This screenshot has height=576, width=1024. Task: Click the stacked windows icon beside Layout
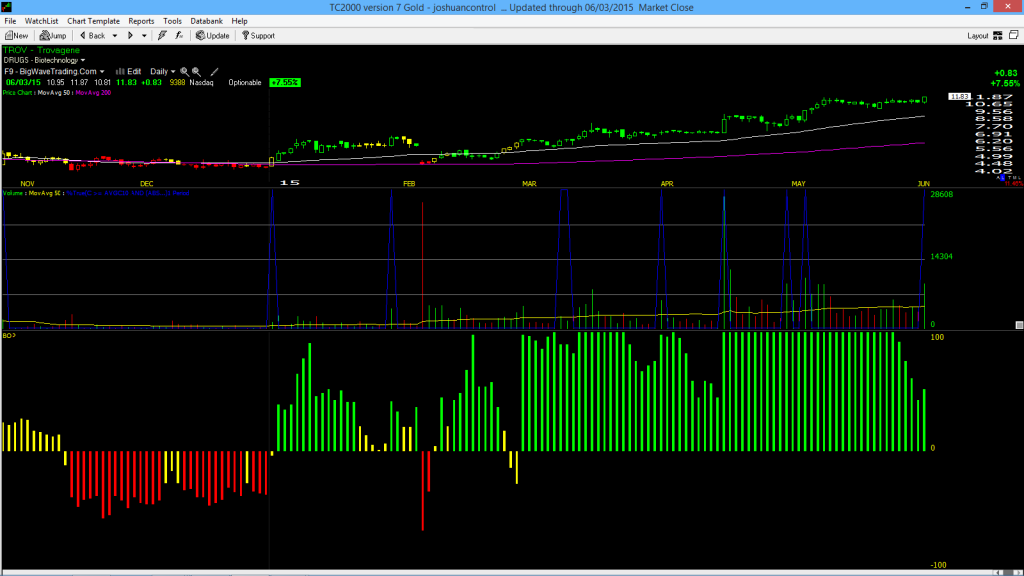1014,35
